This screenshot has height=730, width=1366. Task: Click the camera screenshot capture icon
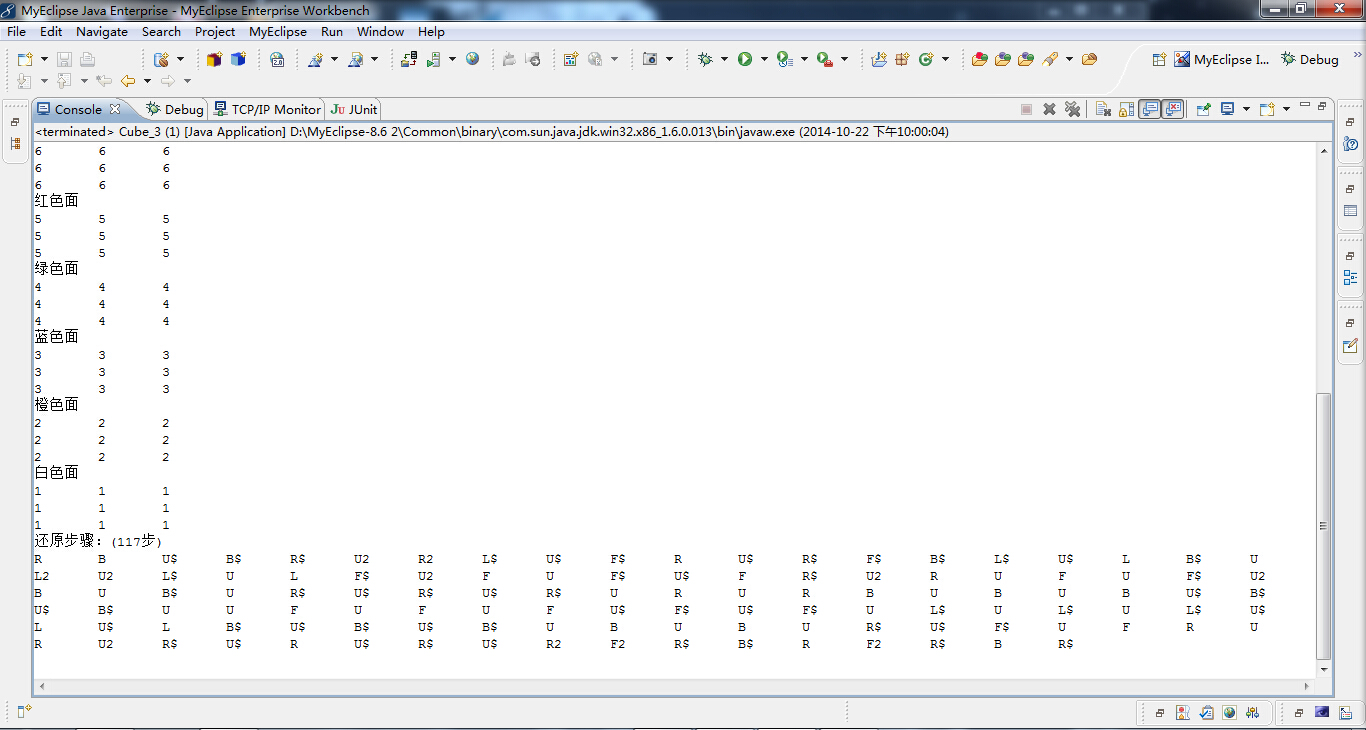650,60
